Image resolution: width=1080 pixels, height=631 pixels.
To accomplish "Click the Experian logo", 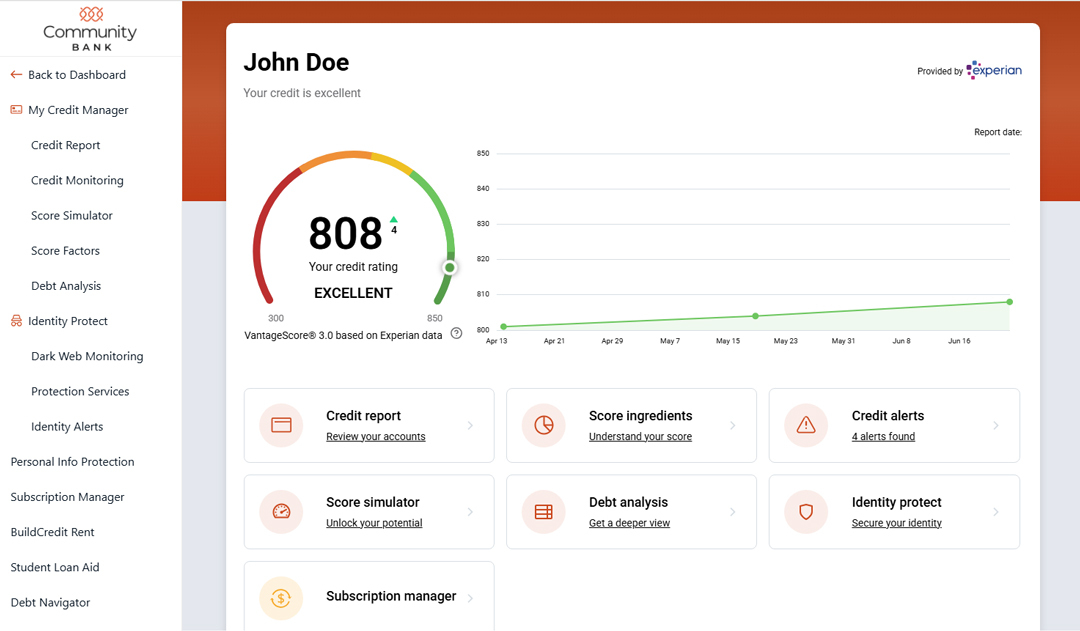I will [994, 70].
